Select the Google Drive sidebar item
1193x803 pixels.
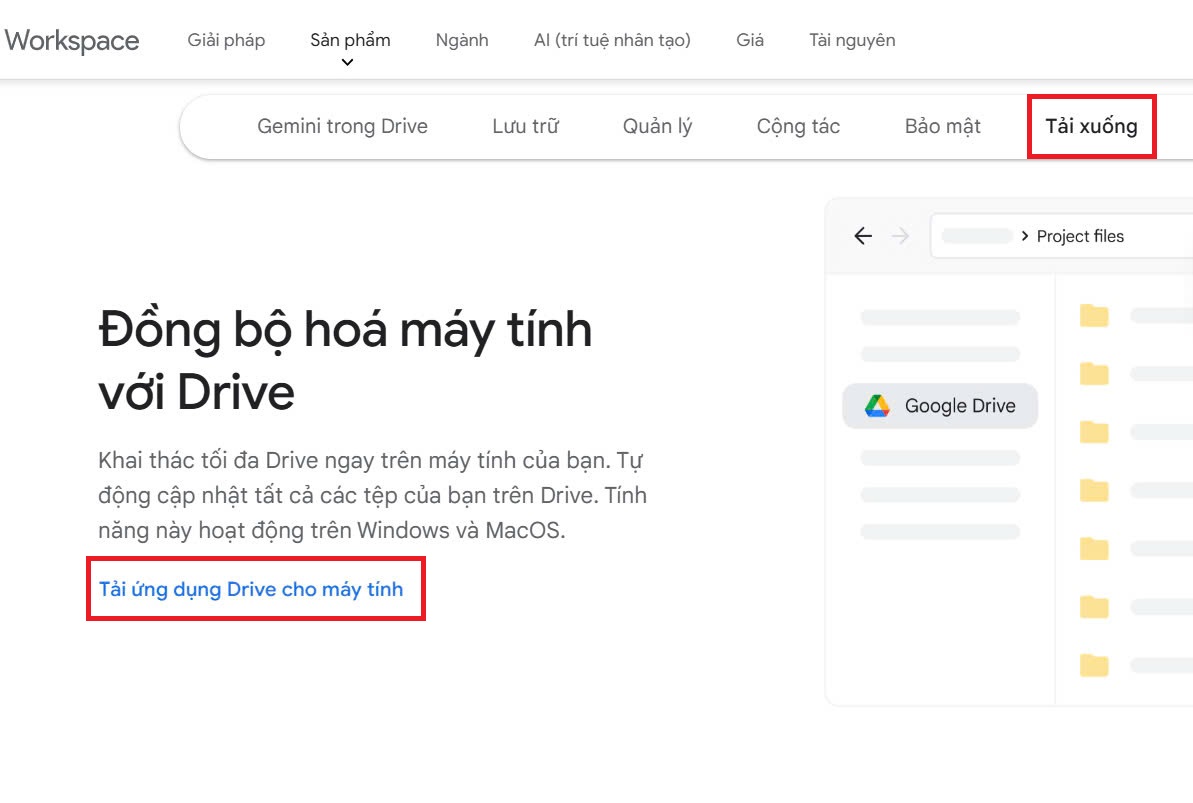pos(940,406)
